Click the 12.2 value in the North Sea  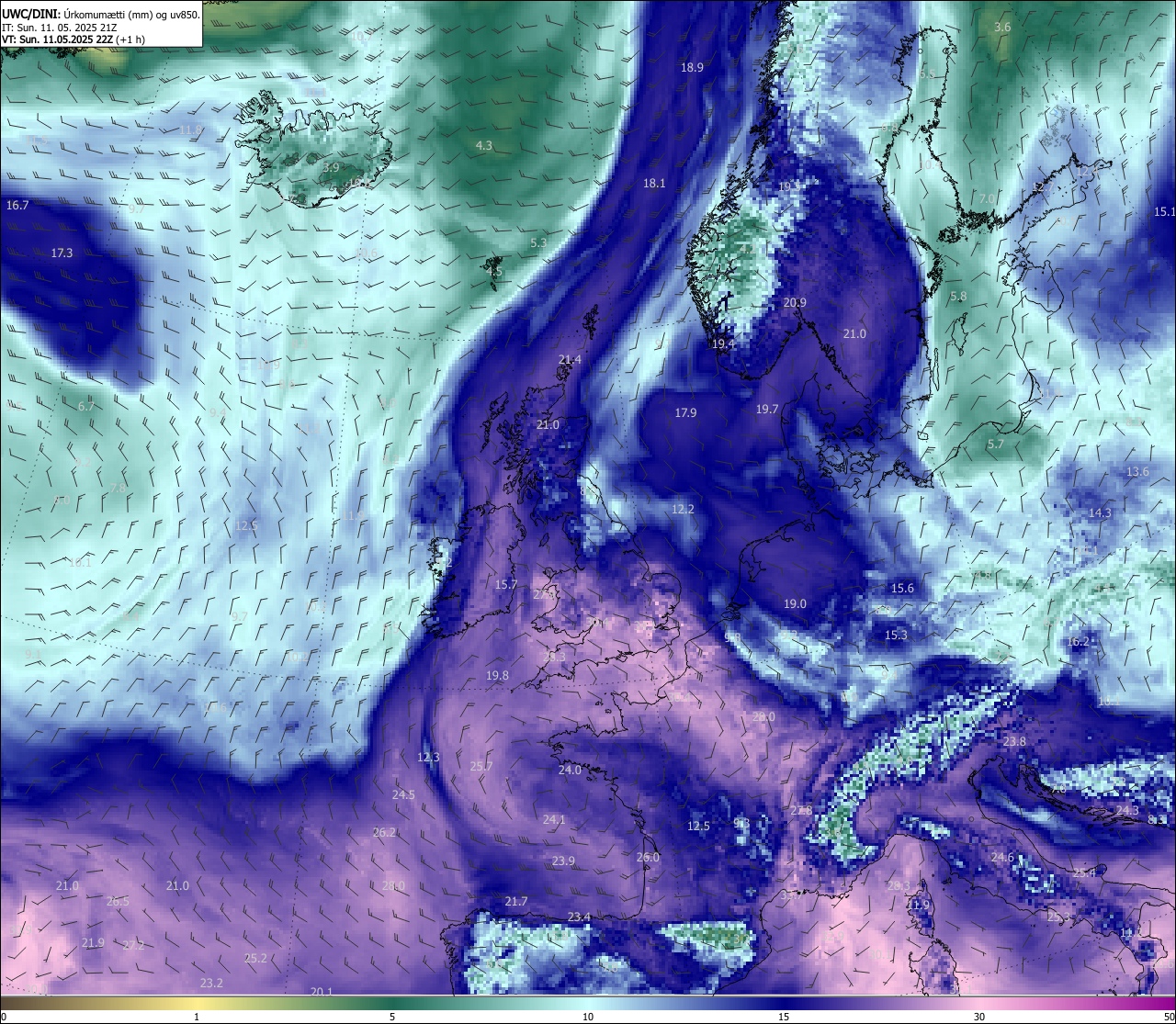pyautogui.click(x=683, y=510)
